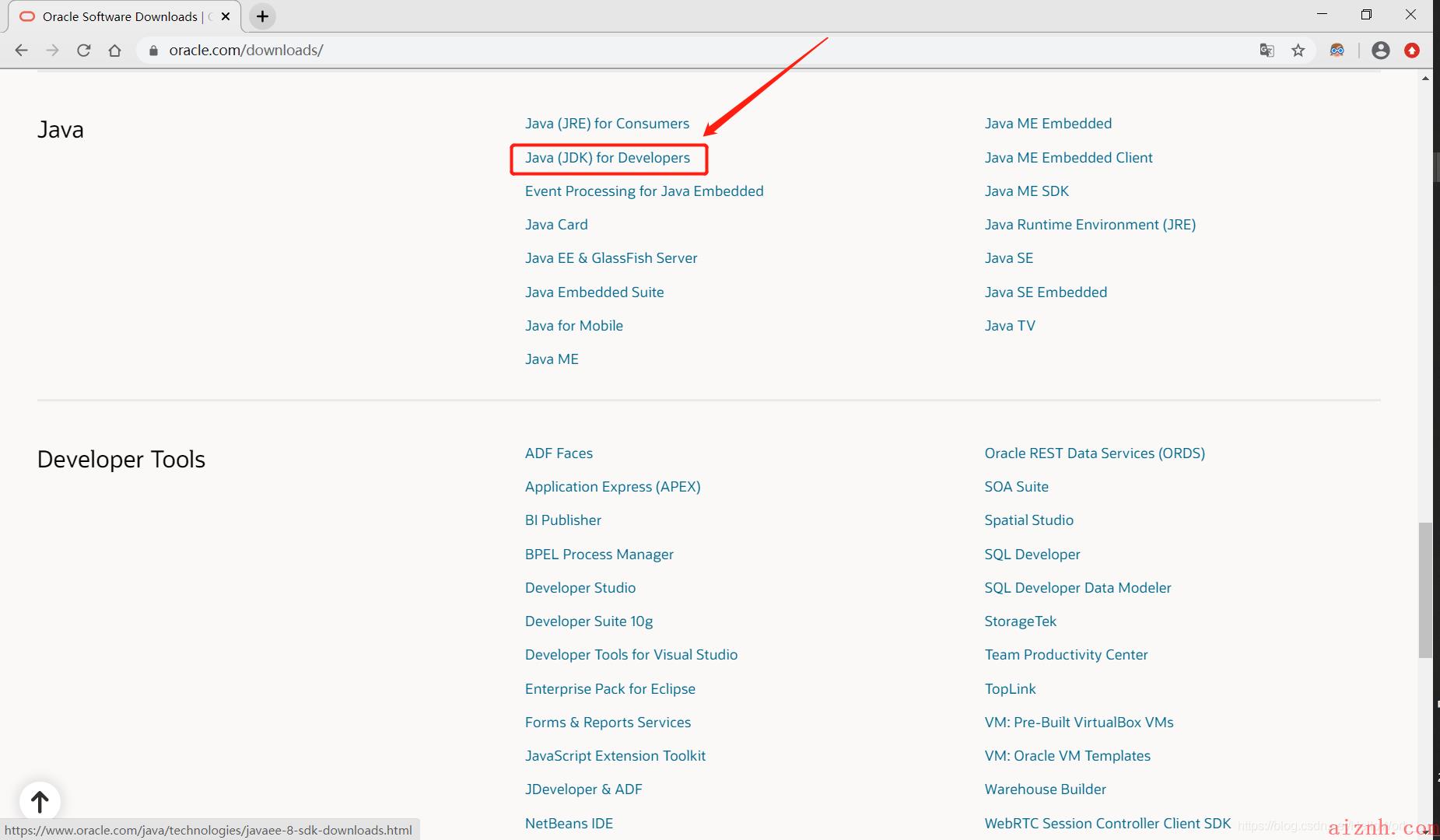Jump to page top with the up-arrow button
Viewport: 1440px width, 840px height.
pos(40,801)
